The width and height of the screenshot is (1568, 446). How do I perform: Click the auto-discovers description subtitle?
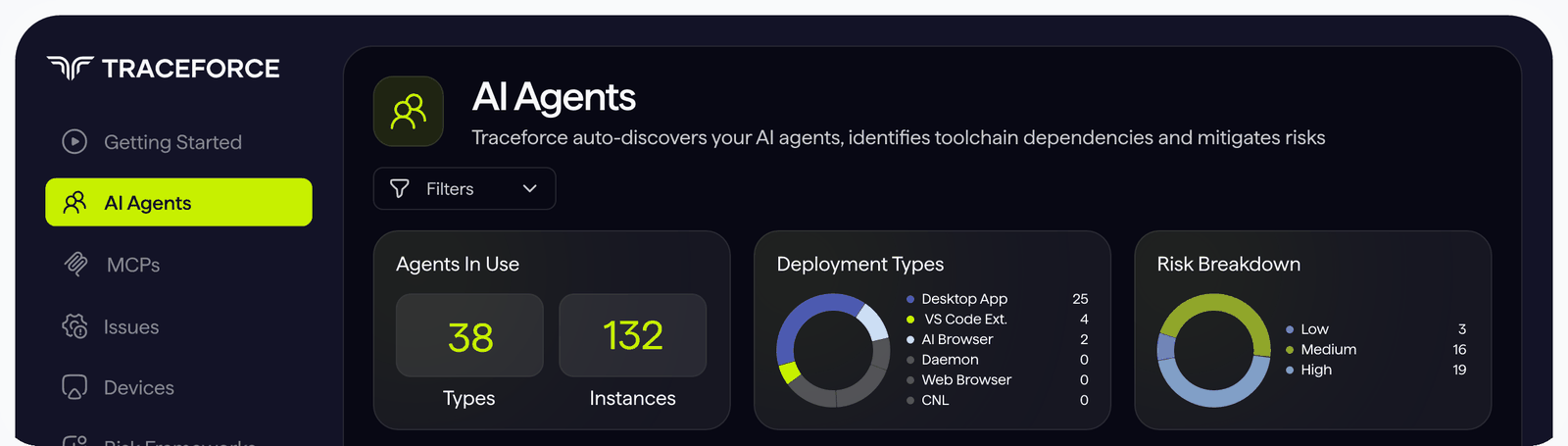coord(899,138)
